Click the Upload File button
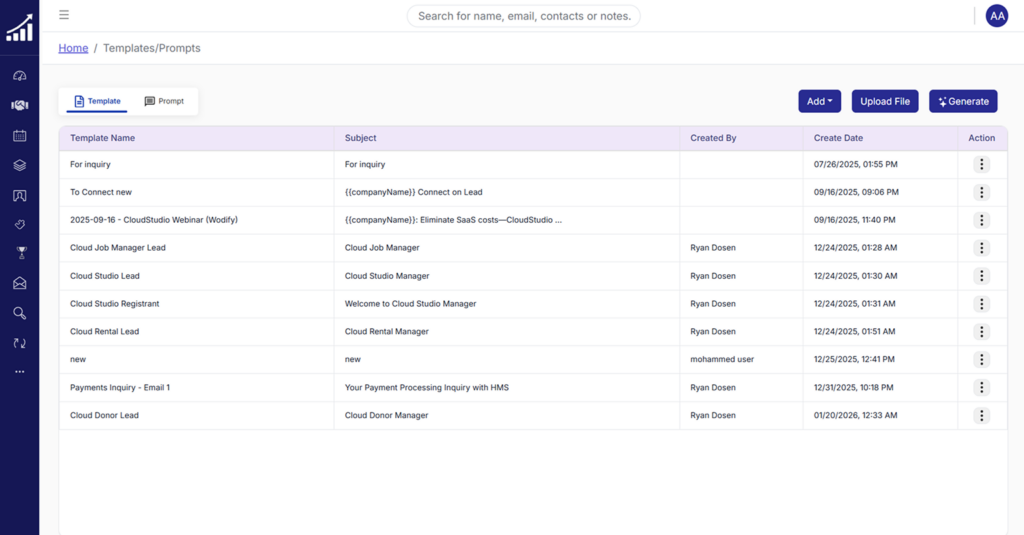 885,101
